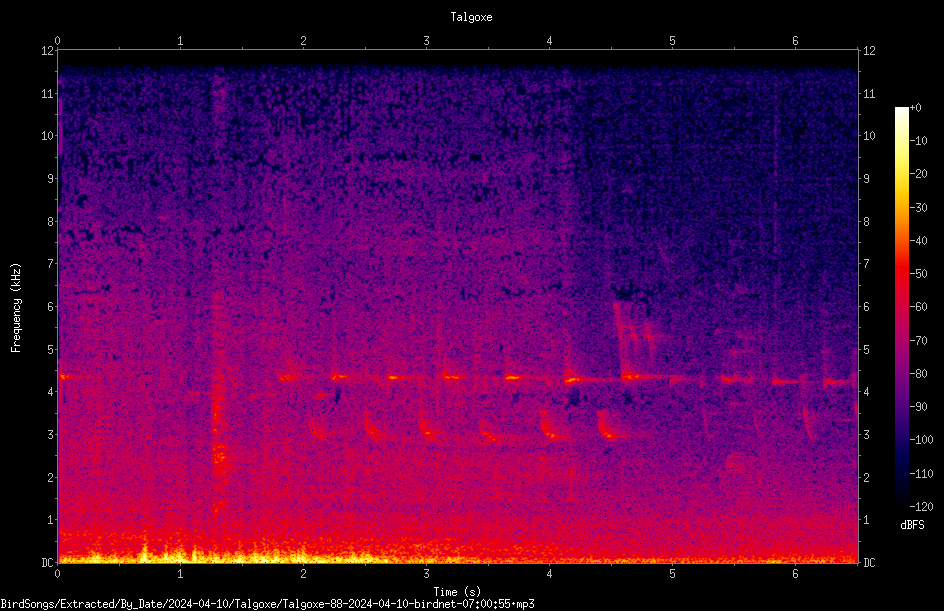Click the DC label on left axis
This screenshot has width=944, height=611.
point(48,562)
